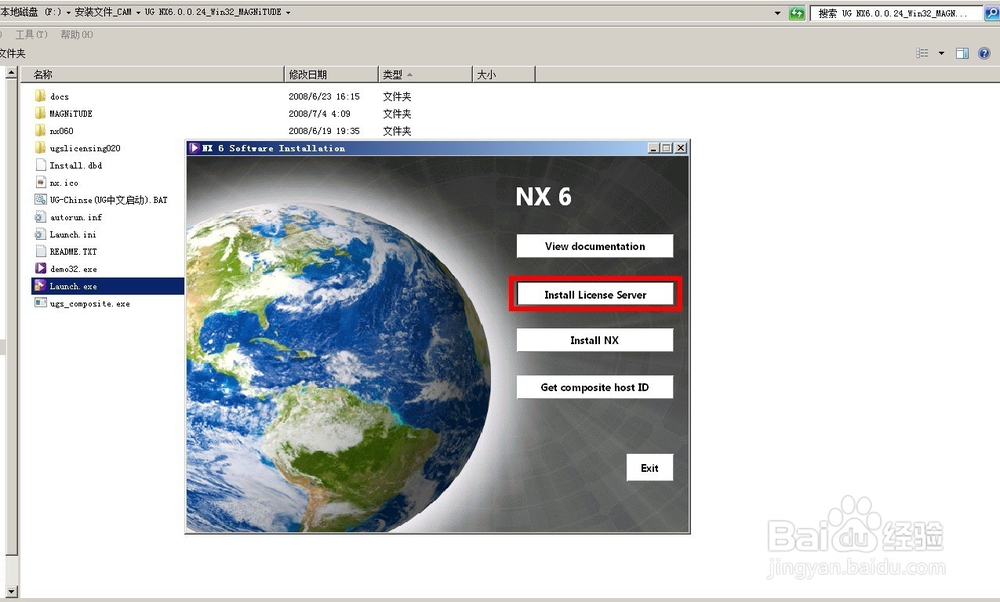Click the docs date 2008/6/23 16:15
The image size is (1000, 602).
[x=324, y=96]
